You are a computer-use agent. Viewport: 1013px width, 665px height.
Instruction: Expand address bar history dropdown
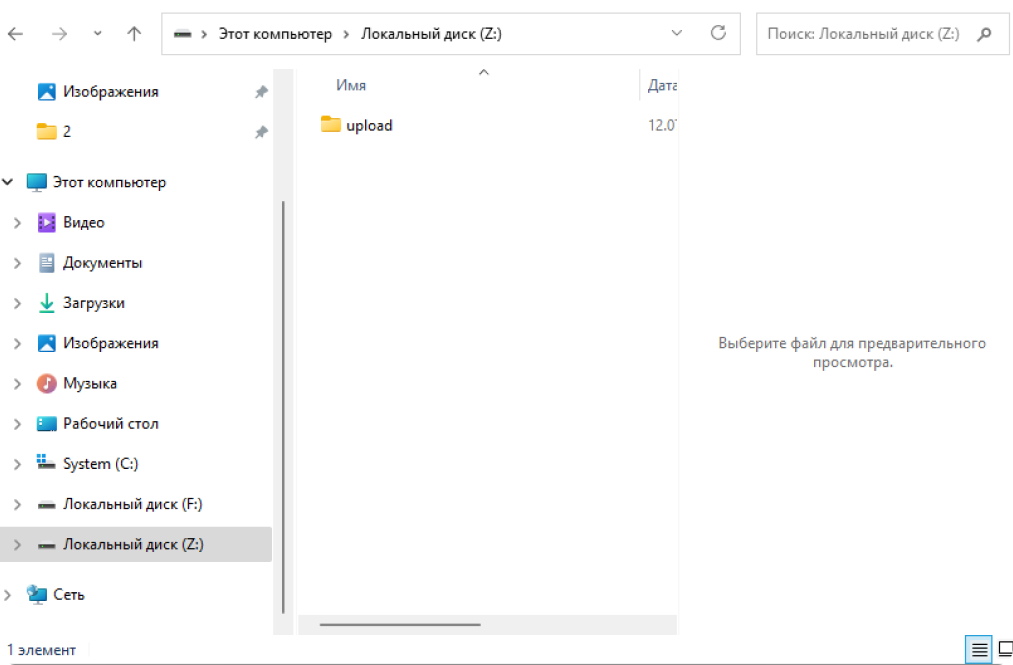(677, 33)
